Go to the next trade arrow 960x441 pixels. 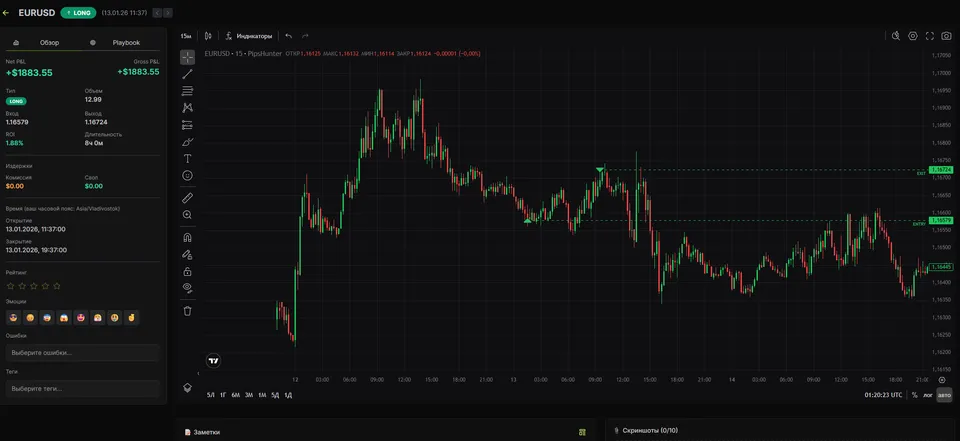[x=168, y=13]
